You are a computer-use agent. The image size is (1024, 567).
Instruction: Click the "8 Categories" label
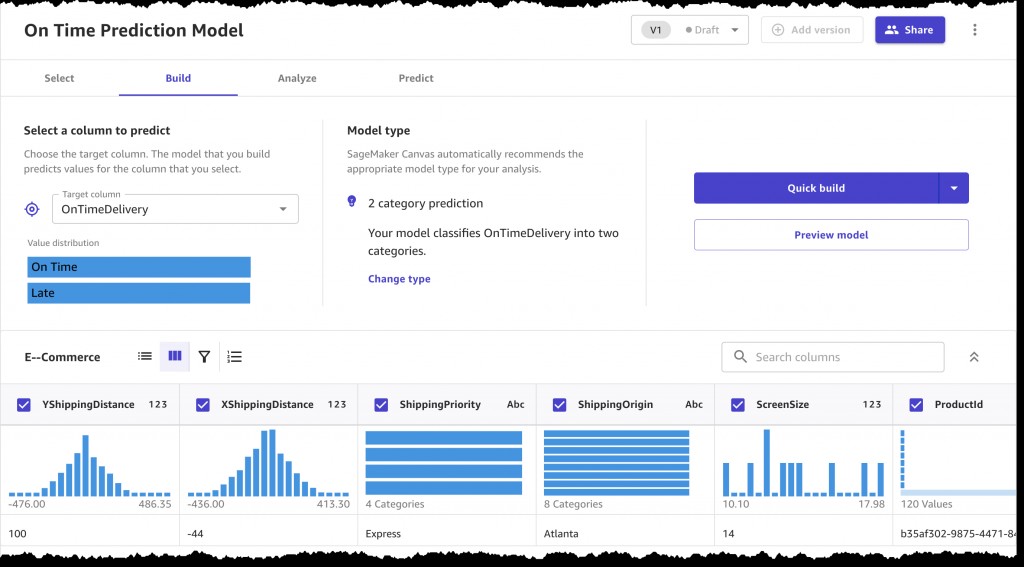pyautogui.click(x=573, y=504)
